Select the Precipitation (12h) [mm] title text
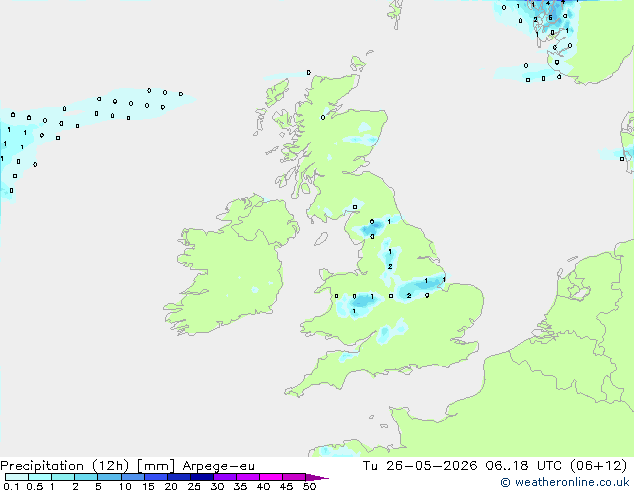The height and width of the screenshot is (490, 634). (x=88, y=466)
